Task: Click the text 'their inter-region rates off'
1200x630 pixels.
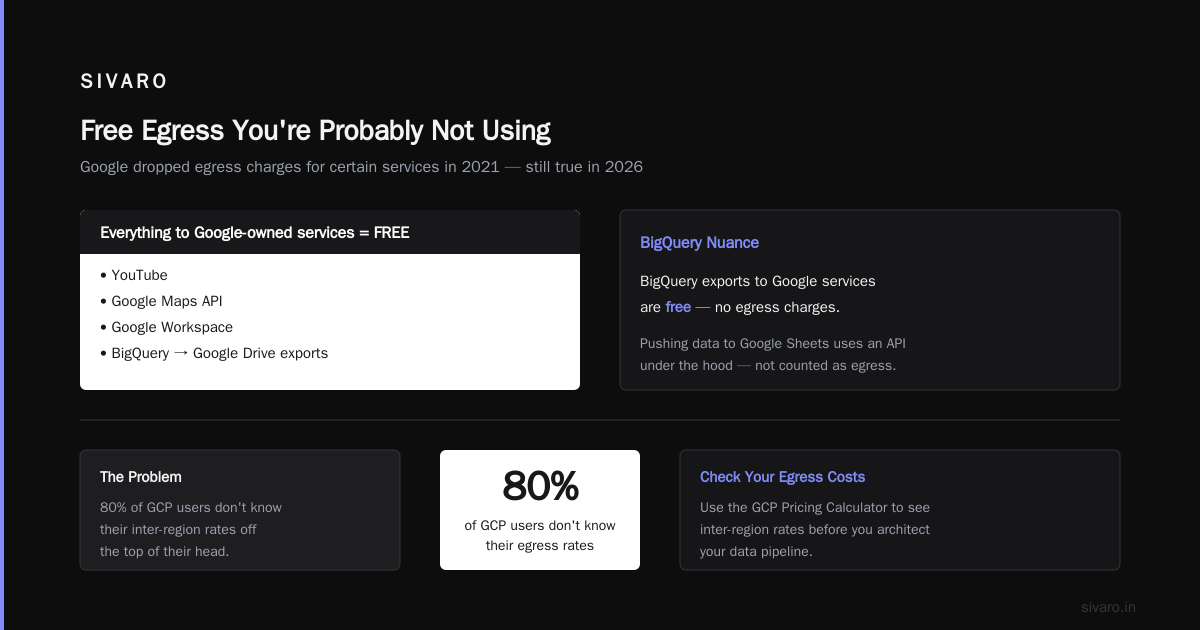Action: point(178,529)
